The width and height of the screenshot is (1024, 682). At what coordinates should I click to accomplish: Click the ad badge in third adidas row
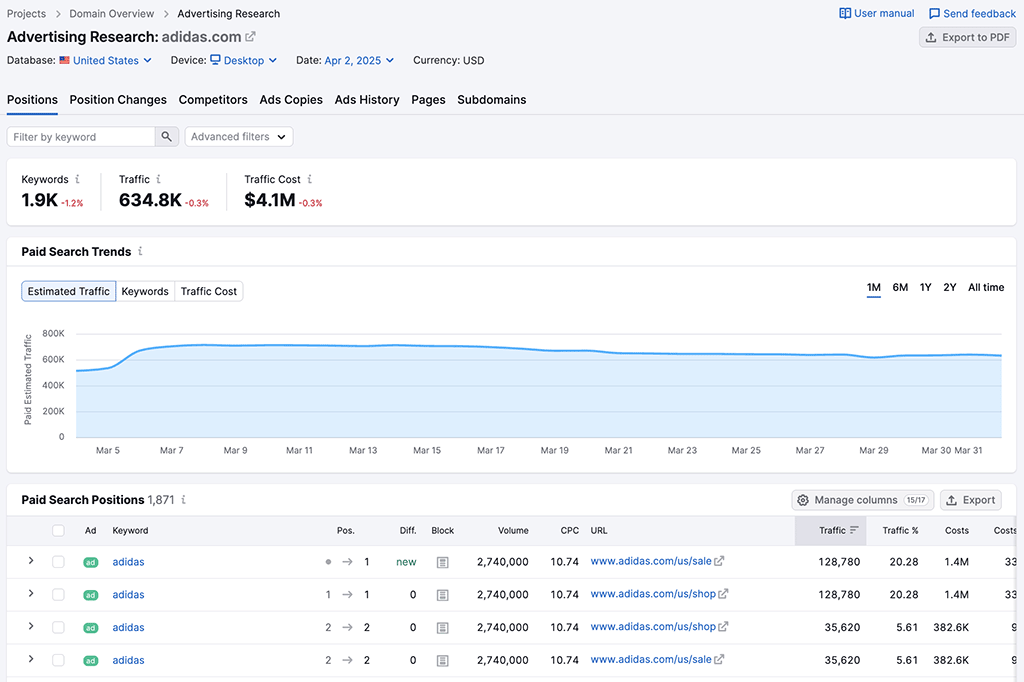[91, 628]
